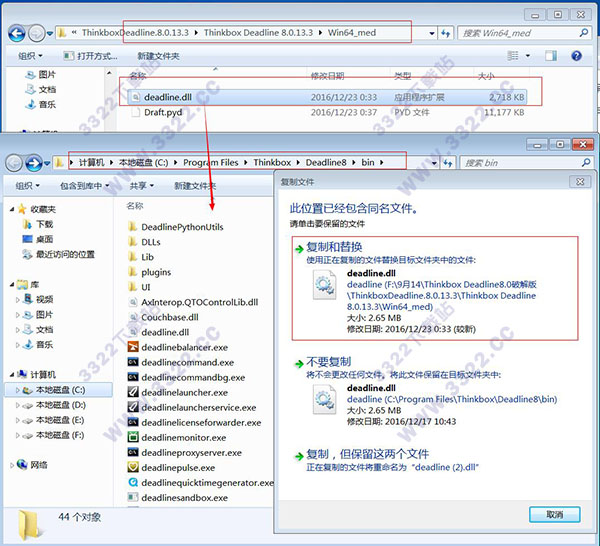Screen dimensions: 600x546
Task: Click the 修改日期 column header in the Win64_med window
Action: [327, 76]
